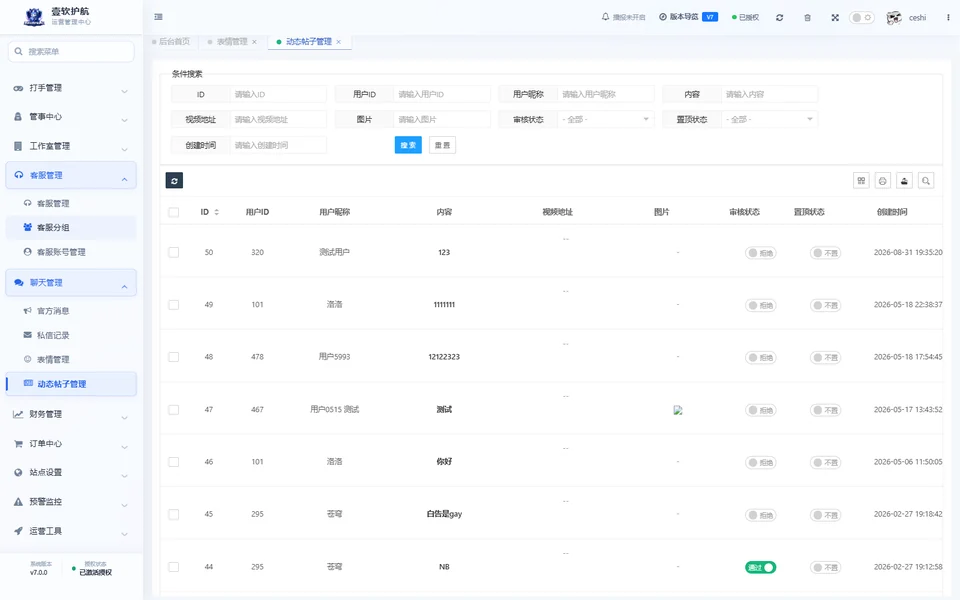This screenshot has width=960, height=600.
Task: Expand the 工作室管理 sidebar menu
Action: click(x=71, y=146)
